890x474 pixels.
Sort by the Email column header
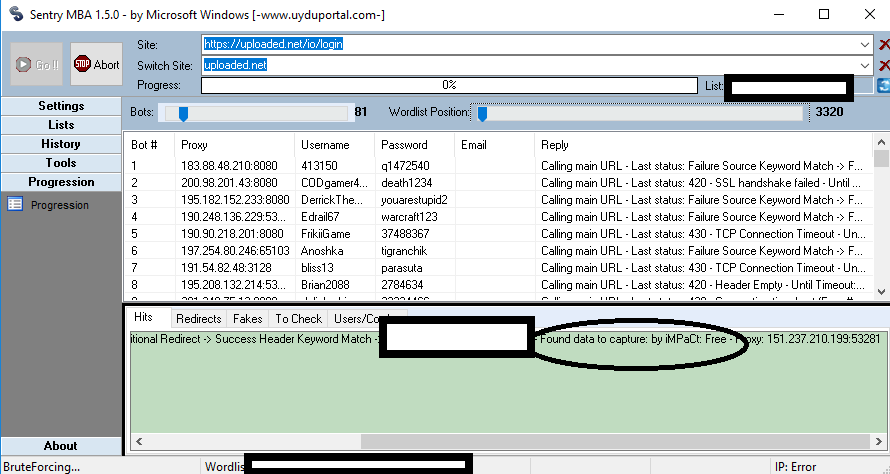494,145
